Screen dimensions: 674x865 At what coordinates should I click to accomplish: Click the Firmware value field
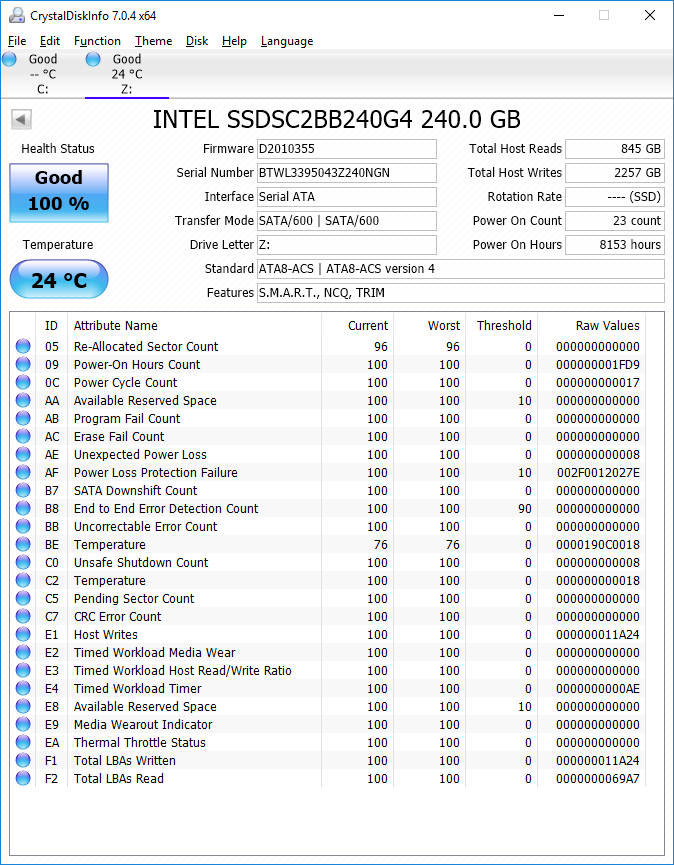346,149
